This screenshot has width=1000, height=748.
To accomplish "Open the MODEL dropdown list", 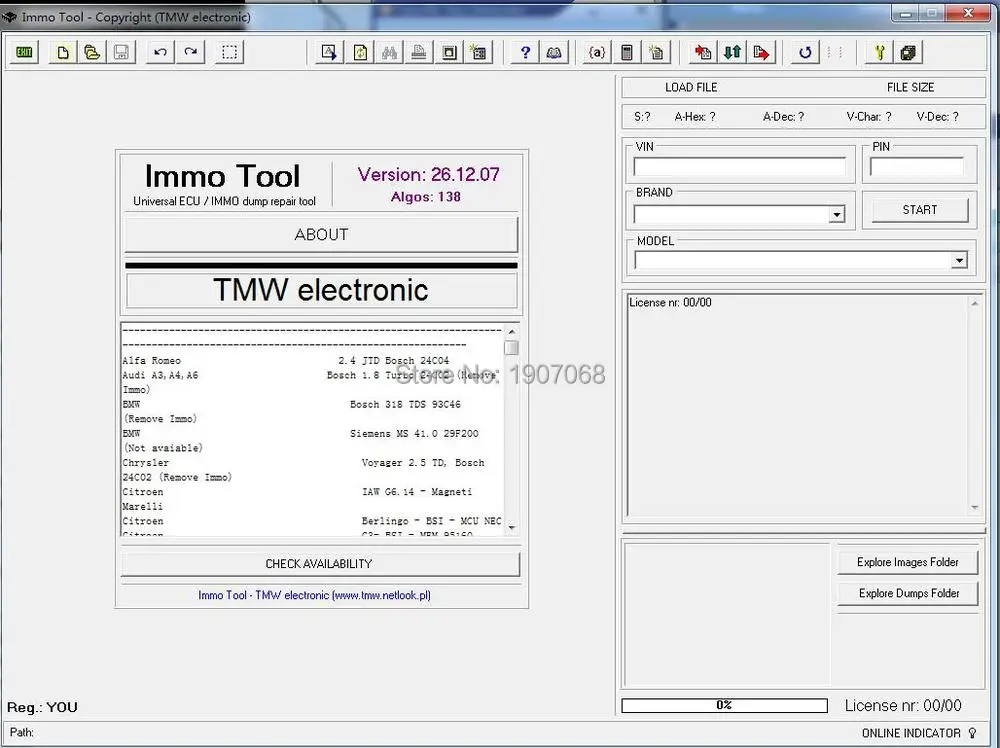I will (959, 260).
